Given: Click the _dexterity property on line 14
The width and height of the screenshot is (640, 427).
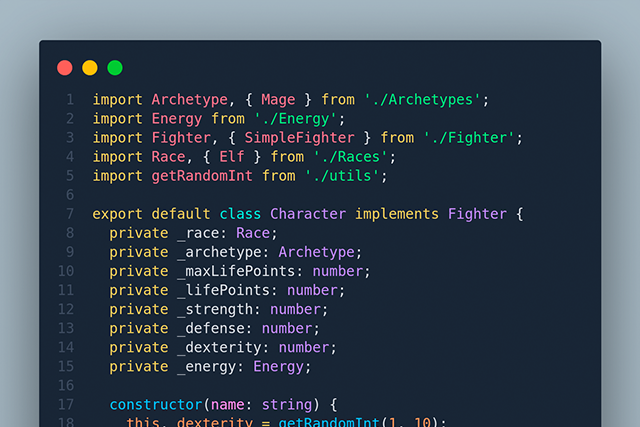Looking at the screenshot, I should click(x=219, y=347).
